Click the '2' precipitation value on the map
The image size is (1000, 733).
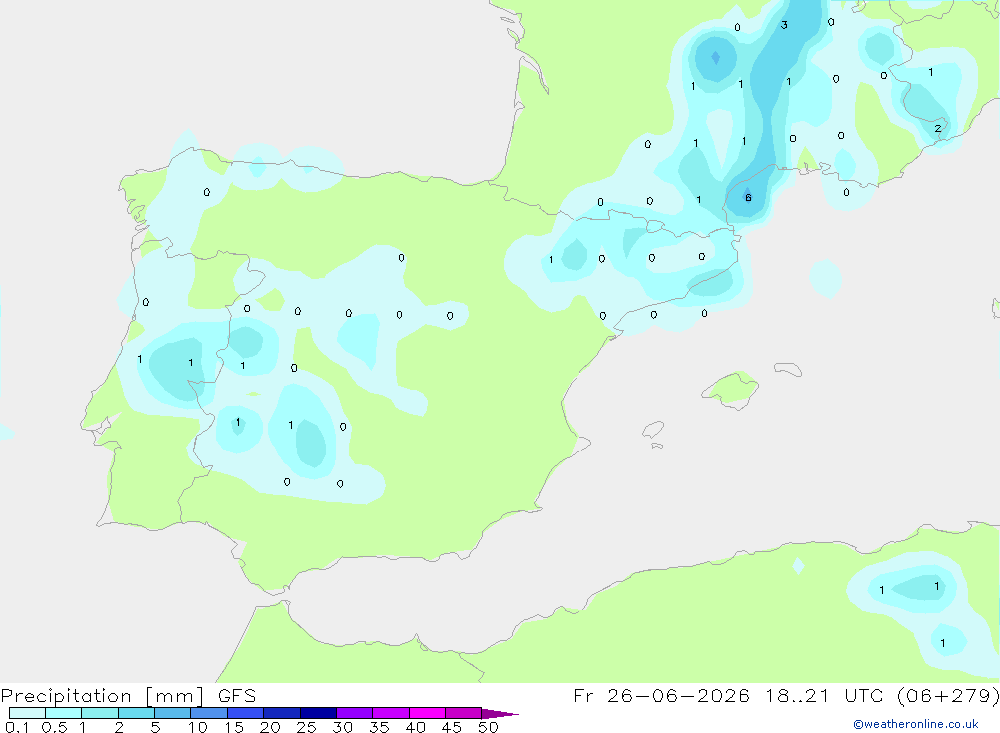coord(938,128)
